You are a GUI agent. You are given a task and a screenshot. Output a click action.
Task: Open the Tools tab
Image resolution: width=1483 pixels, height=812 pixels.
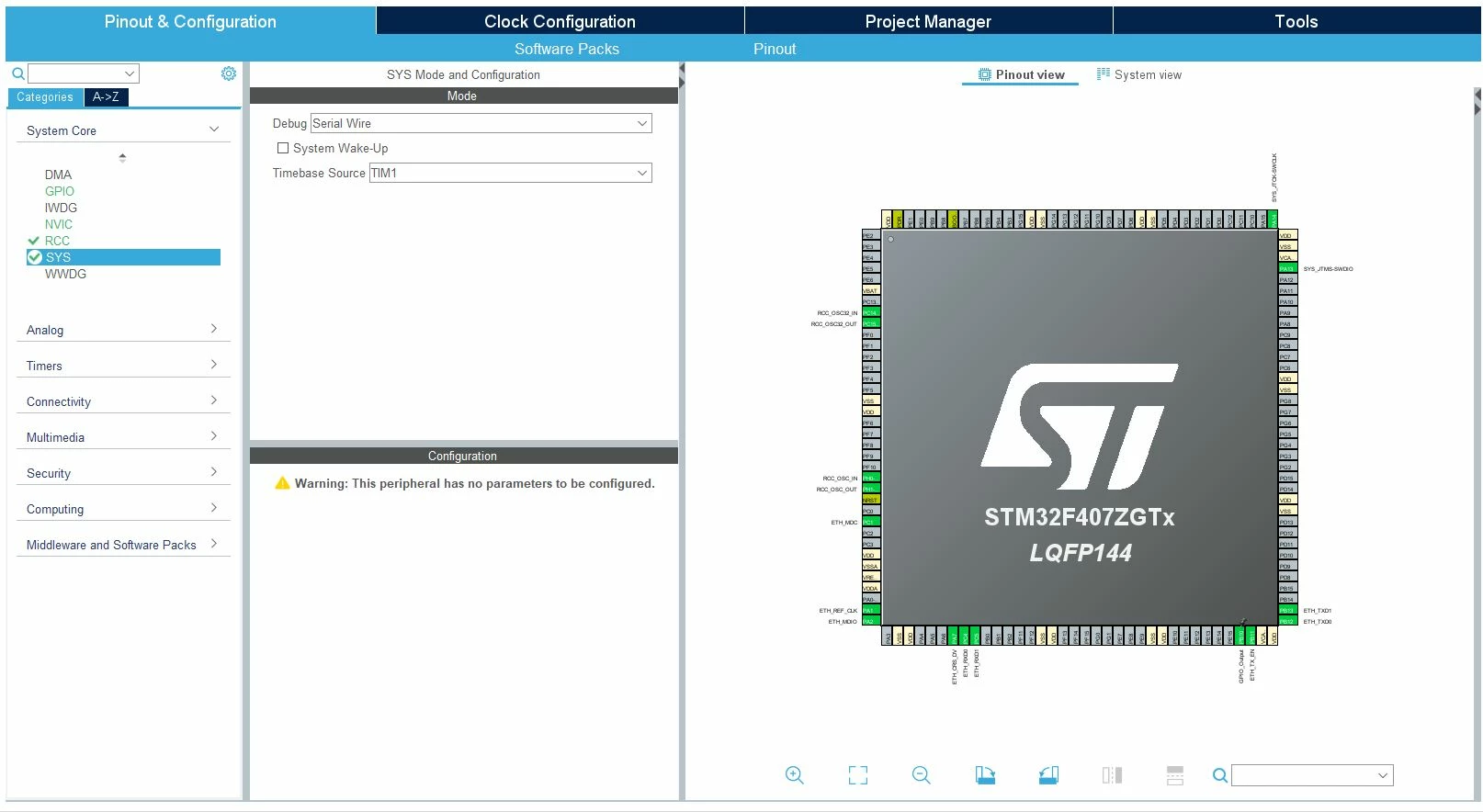[1296, 21]
